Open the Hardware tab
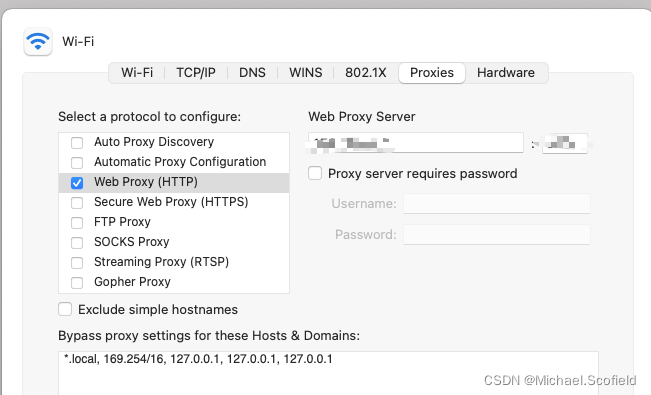Screen dimensions: 651x395 (506, 73)
